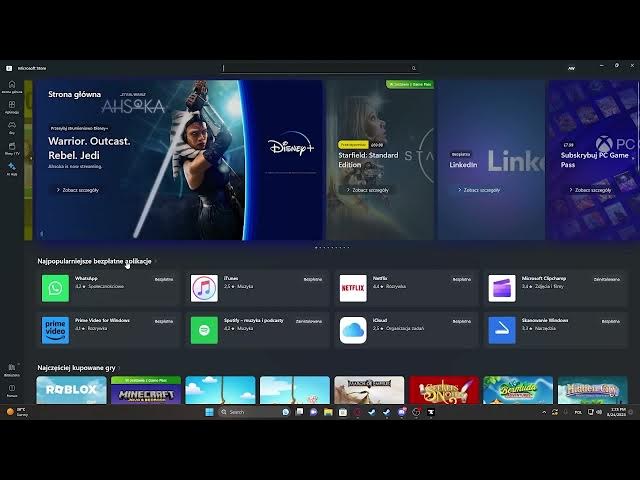Open the Filmy i TV sidebar tab
The width and height of the screenshot is (640, 480).
click(11, 148)
